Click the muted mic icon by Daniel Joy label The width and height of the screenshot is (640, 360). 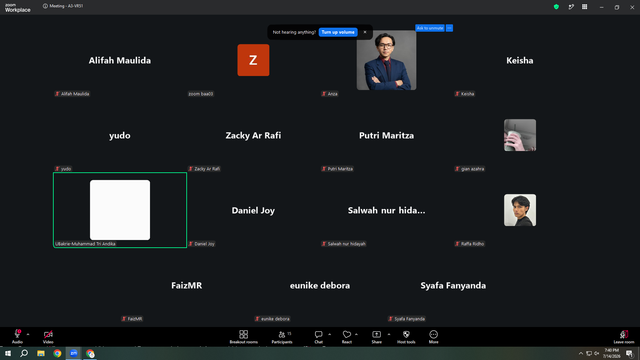[191, 244]
